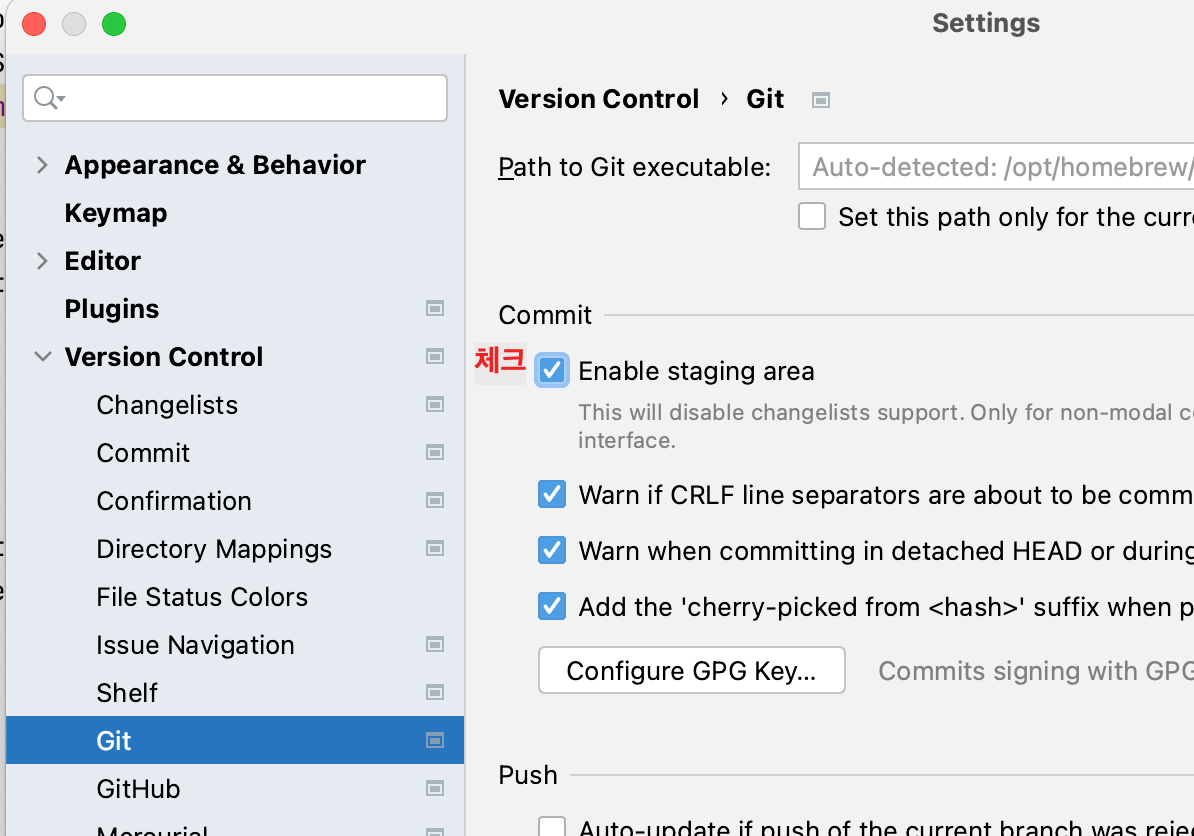Expand Appearance & Behavior section

[x=42, y=165]
